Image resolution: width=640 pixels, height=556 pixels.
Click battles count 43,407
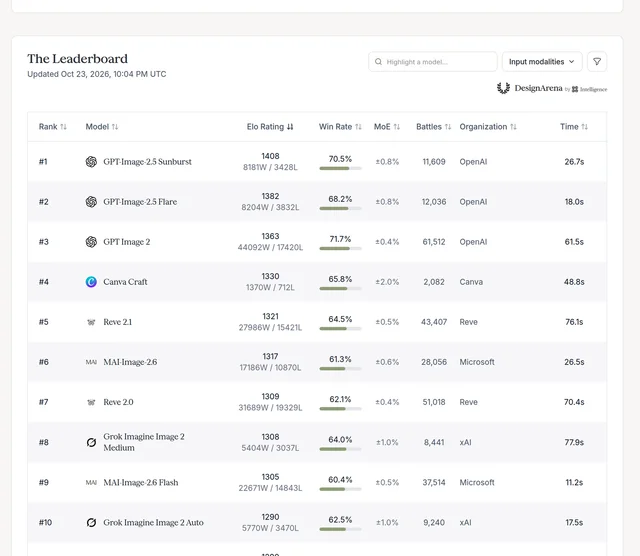(434, 322)
